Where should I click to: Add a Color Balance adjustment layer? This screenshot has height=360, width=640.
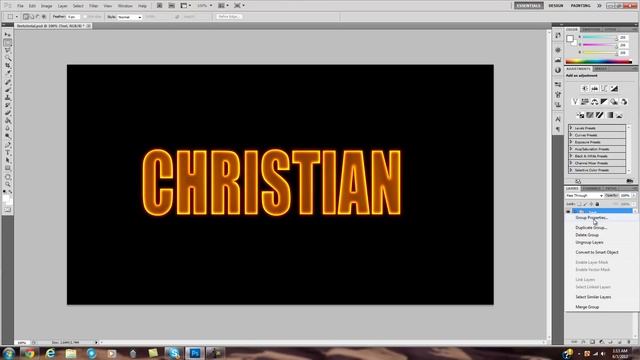(594, 102)
